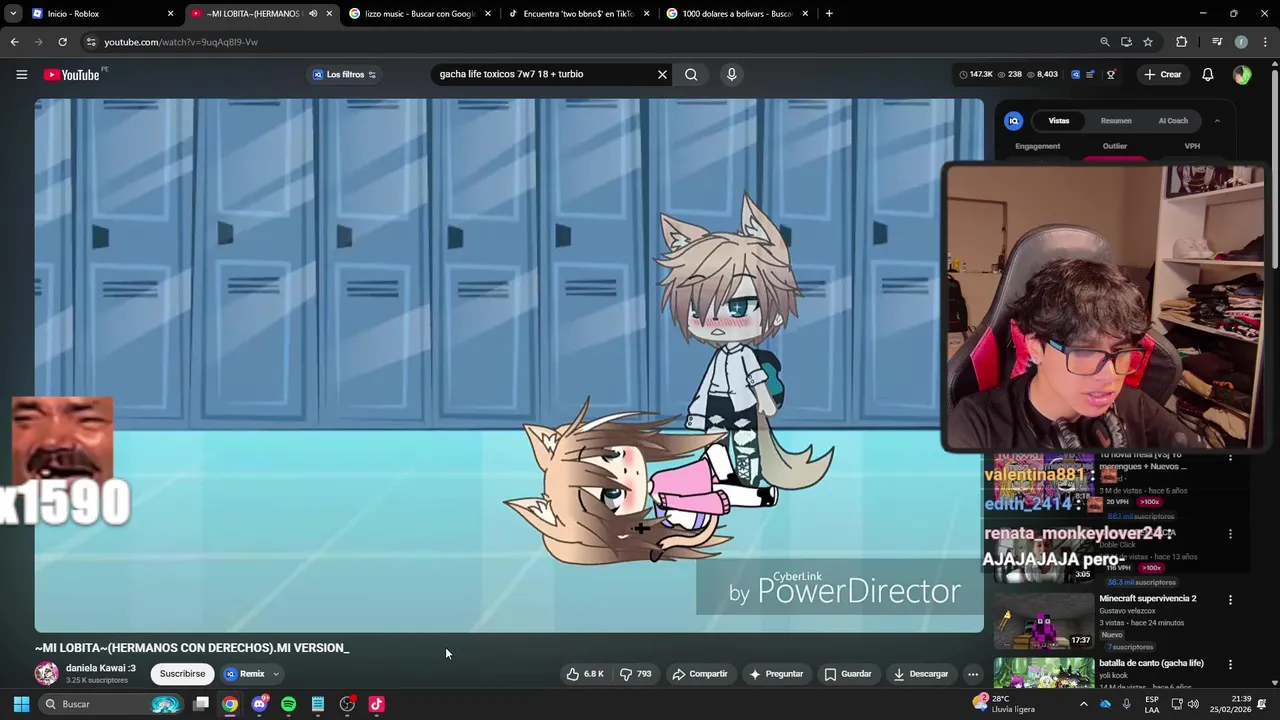Bookmark this page with the star icon

click(x=1148, y=42)
